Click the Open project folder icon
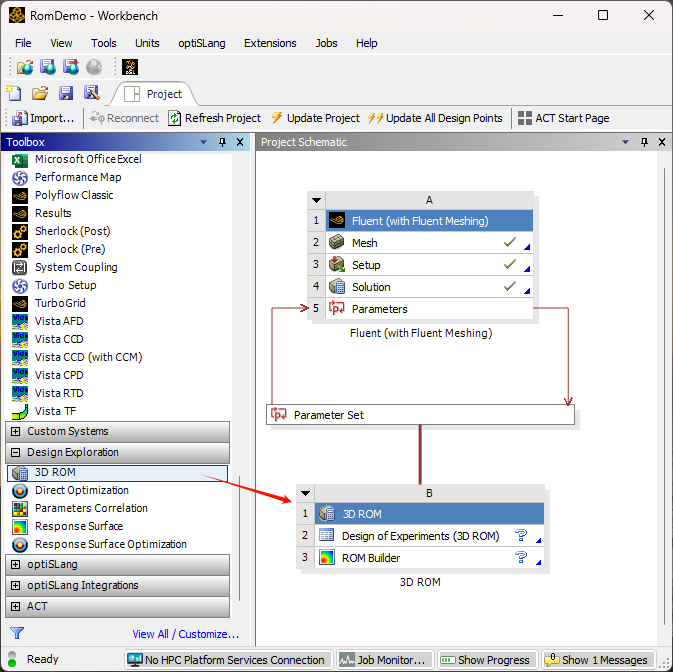673x672 pixels. (40, 93)
